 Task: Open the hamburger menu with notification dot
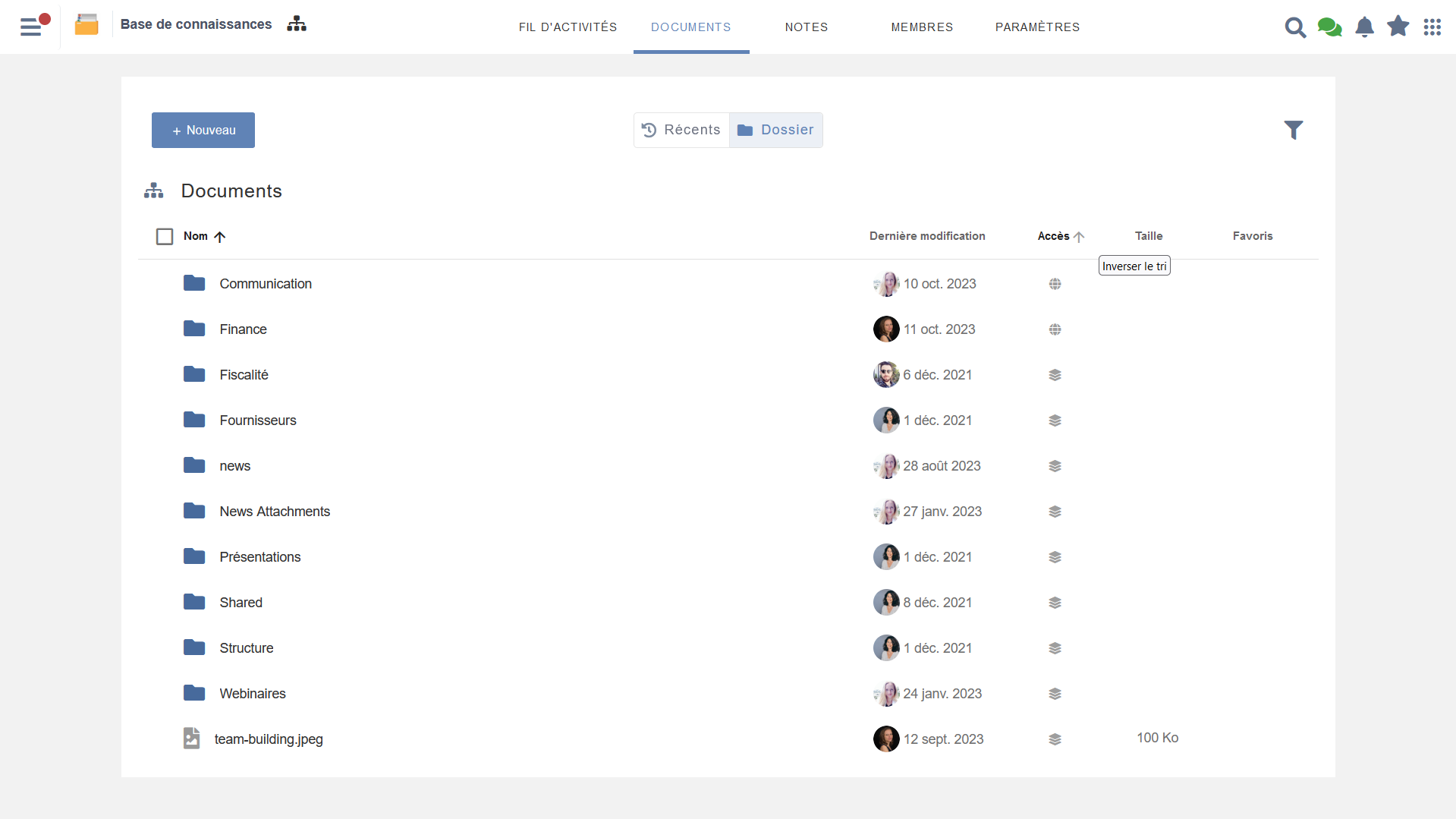31,27
